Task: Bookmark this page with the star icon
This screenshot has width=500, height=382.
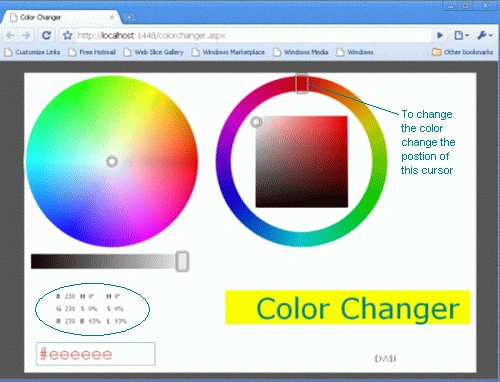Action: click(68, 35)
